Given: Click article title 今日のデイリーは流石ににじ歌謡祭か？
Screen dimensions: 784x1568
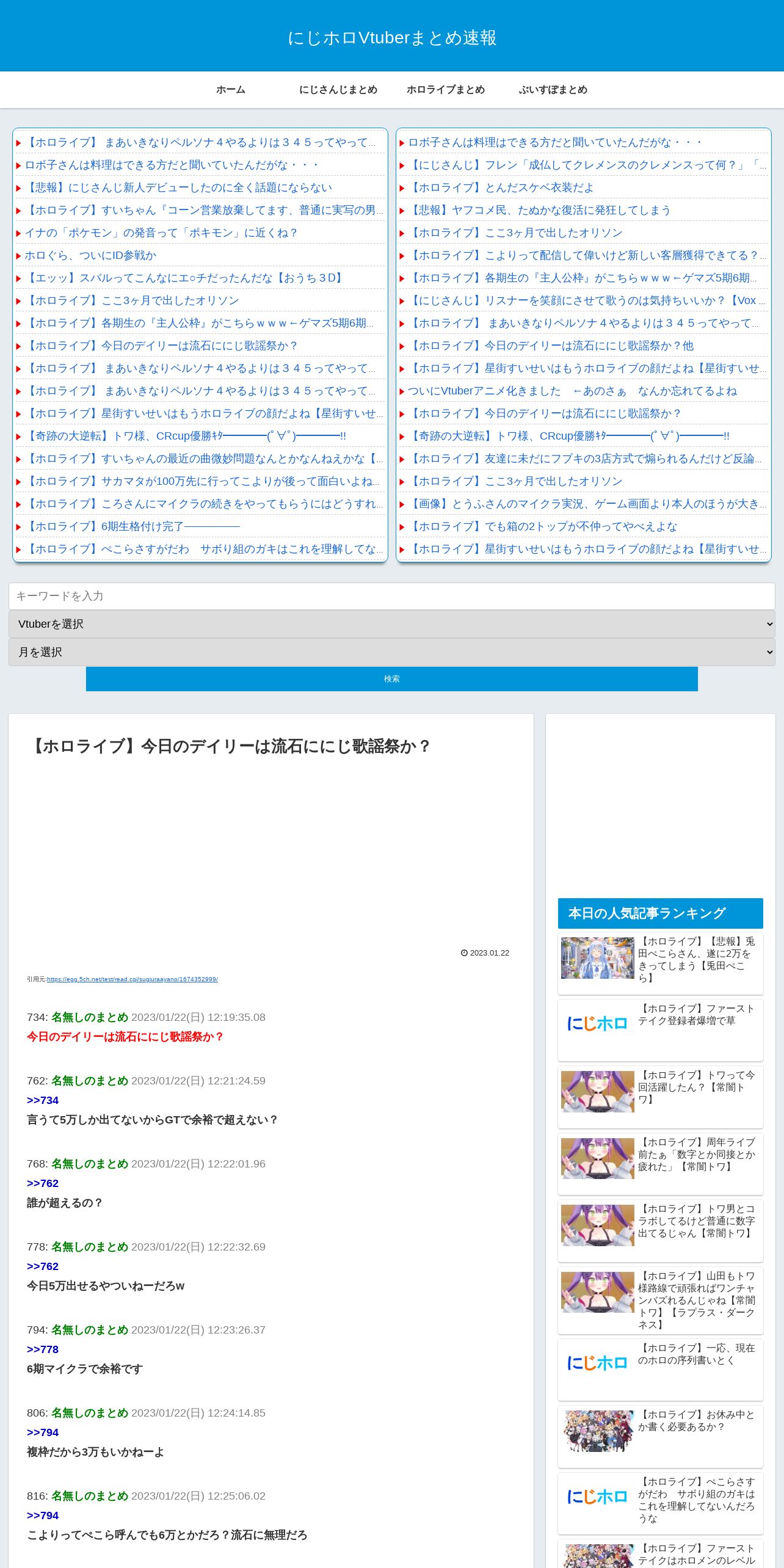Looking at the screenshot, I should 230,746.
